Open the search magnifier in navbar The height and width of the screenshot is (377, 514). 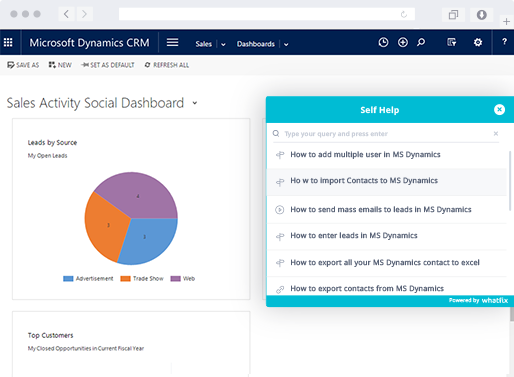tap(421, 42)
